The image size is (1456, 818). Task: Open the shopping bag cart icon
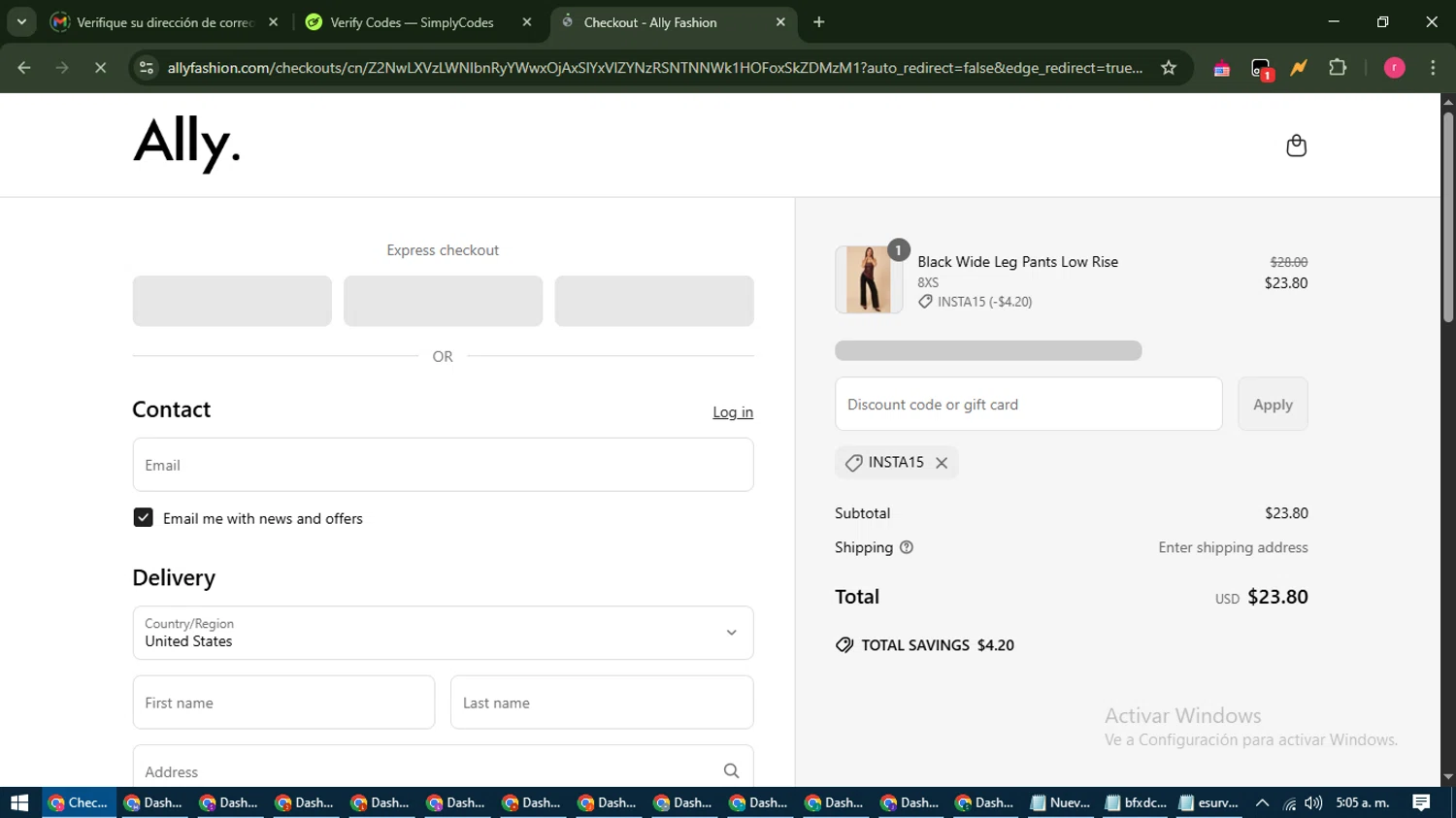1296,146
